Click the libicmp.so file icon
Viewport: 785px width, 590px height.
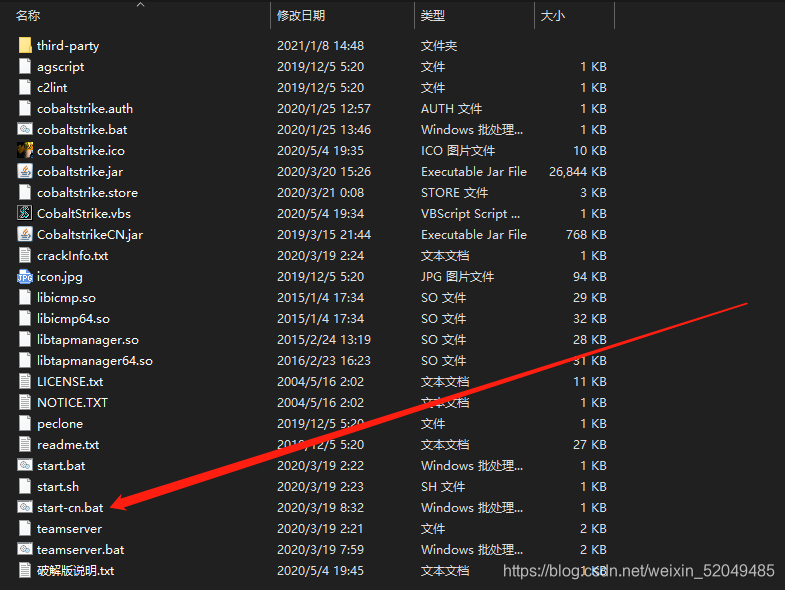tap(25, 298)
